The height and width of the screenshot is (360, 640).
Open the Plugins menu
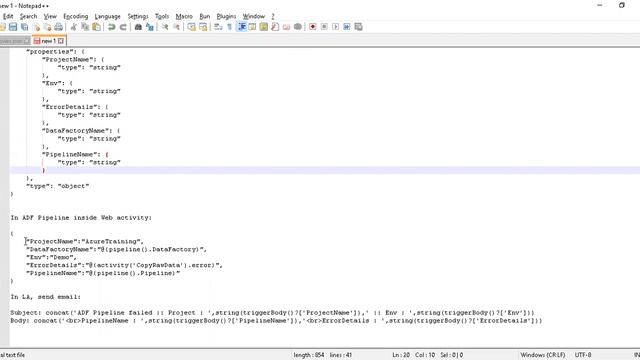click(x=226, y=16)
